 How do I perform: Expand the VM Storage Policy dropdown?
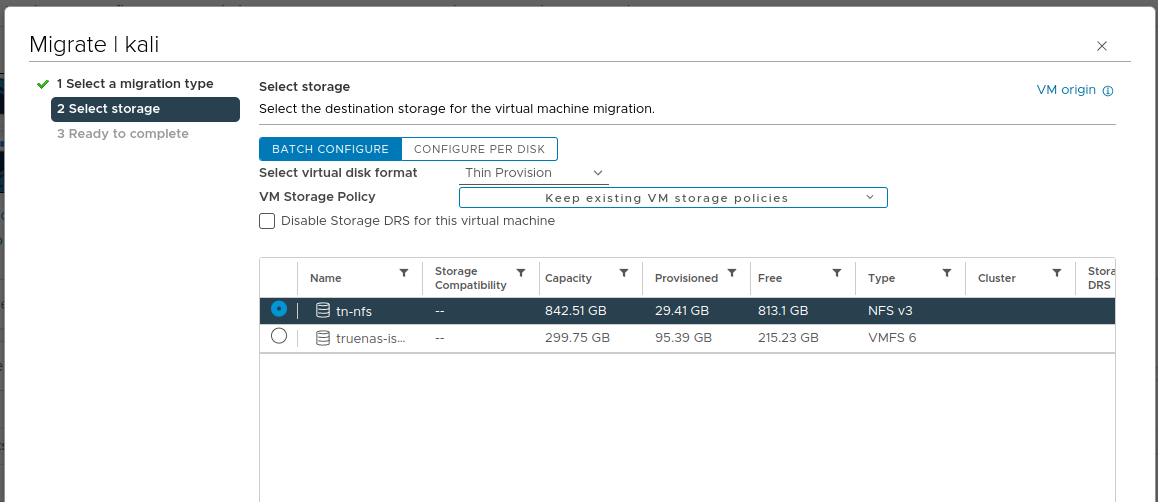click(672, 198)
